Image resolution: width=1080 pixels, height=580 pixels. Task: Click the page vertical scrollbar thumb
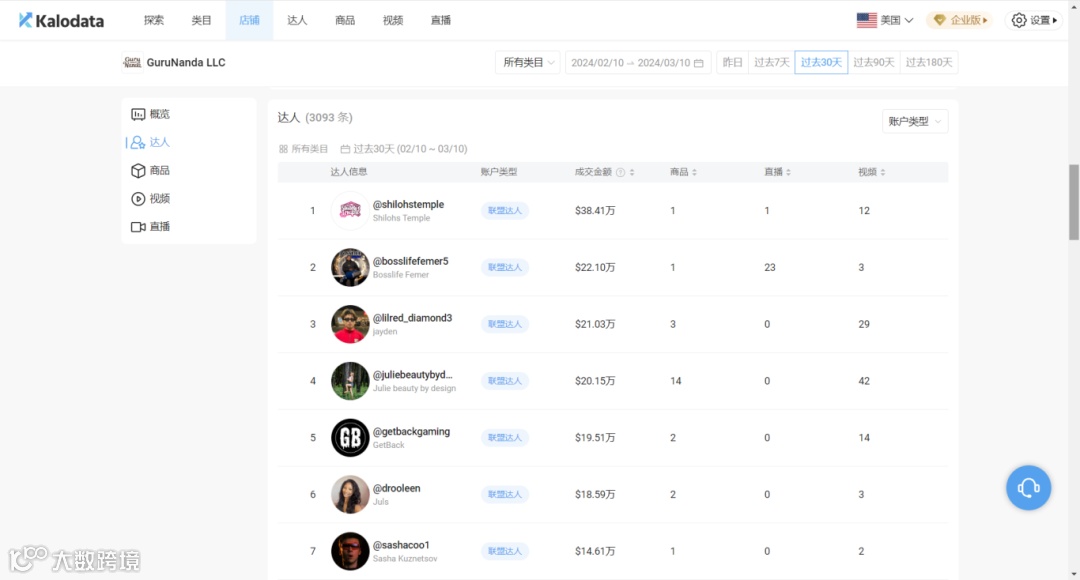1074,203
